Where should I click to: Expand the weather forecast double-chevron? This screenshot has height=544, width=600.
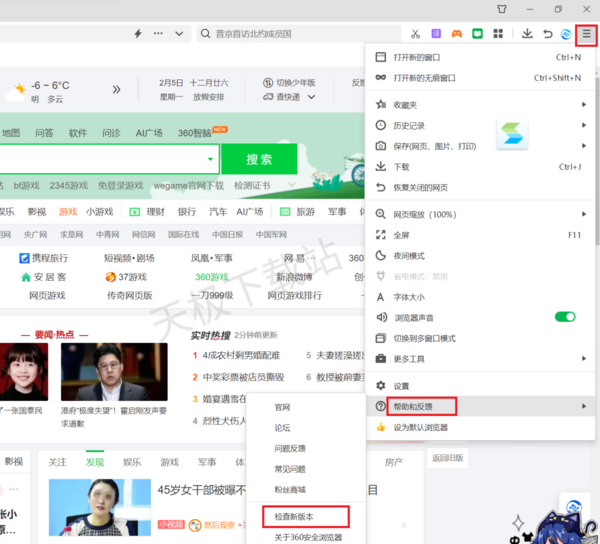(x=116, y=90)
